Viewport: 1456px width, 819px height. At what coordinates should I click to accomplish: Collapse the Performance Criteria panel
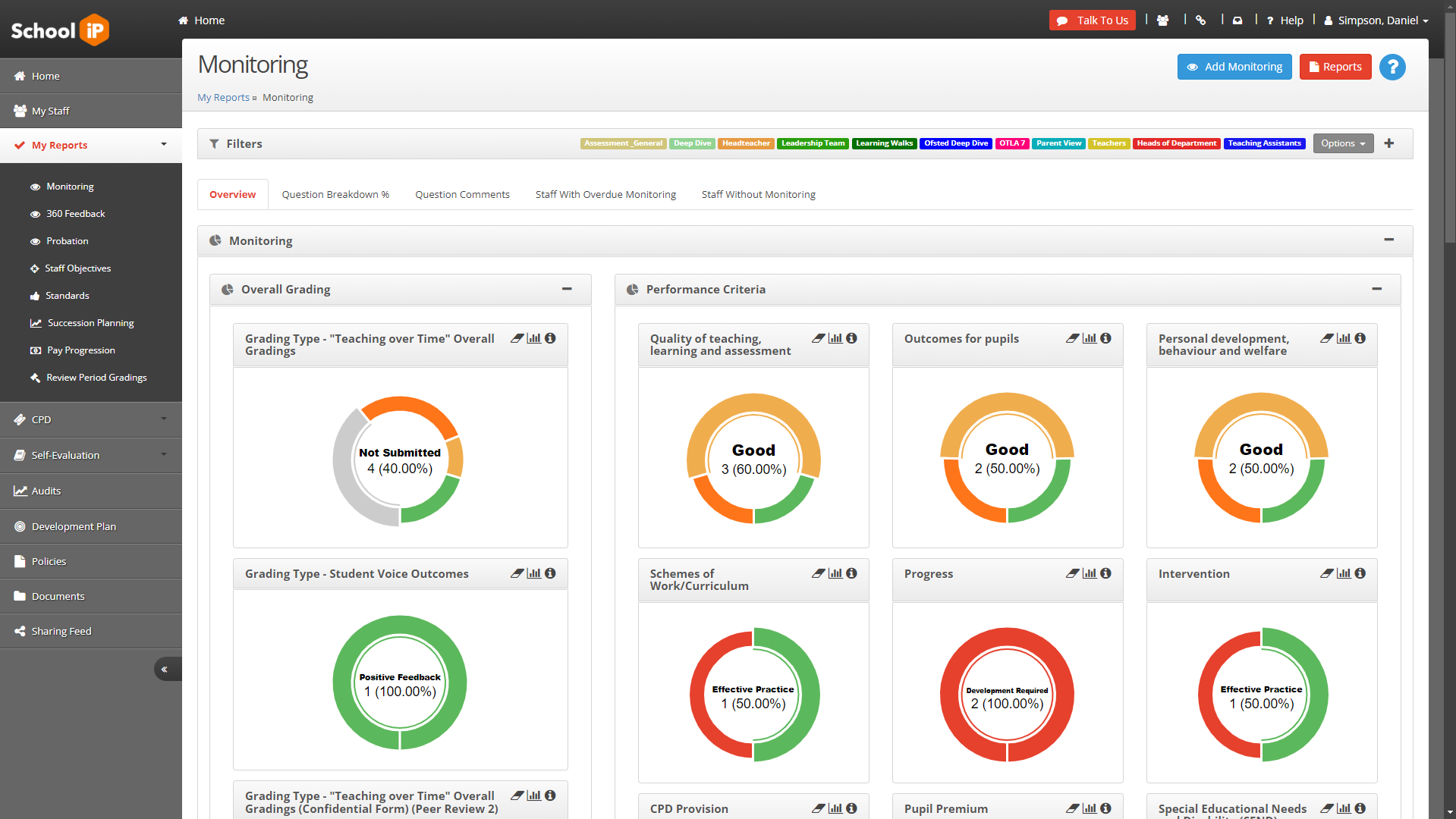1377,289
